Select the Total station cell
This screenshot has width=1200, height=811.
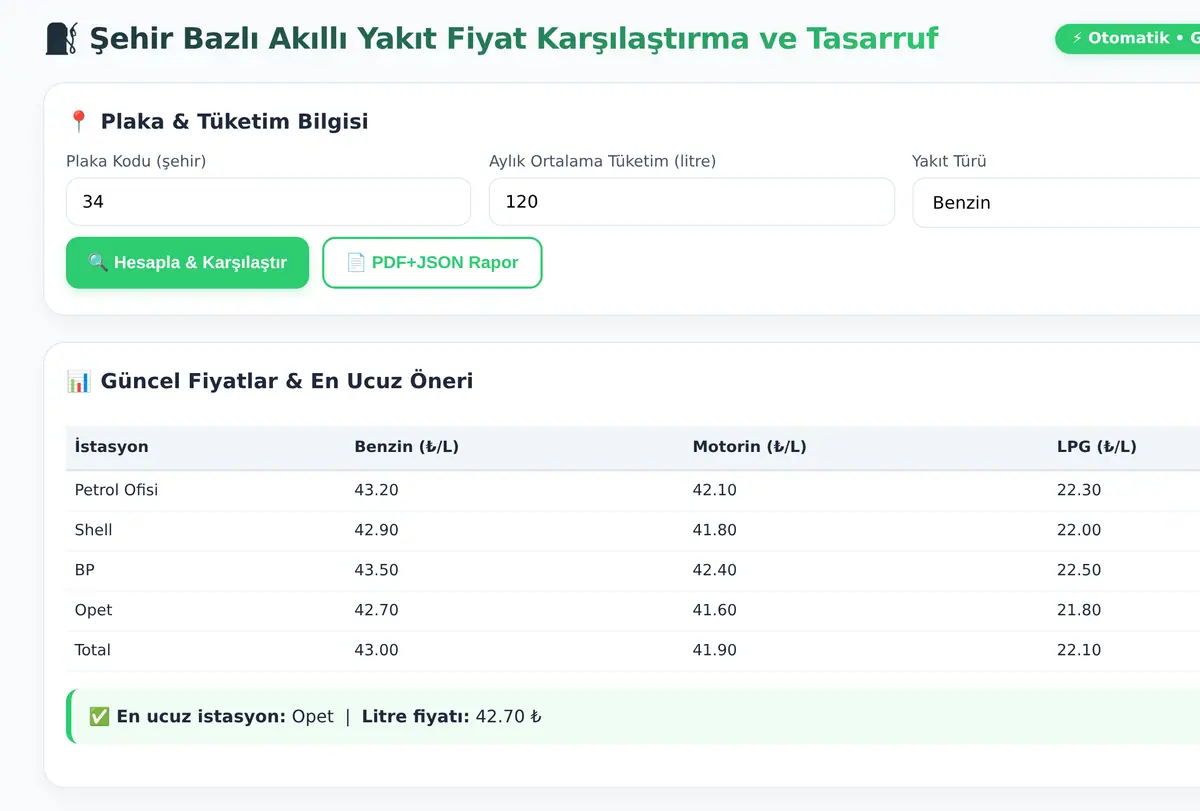click(92, 650)
